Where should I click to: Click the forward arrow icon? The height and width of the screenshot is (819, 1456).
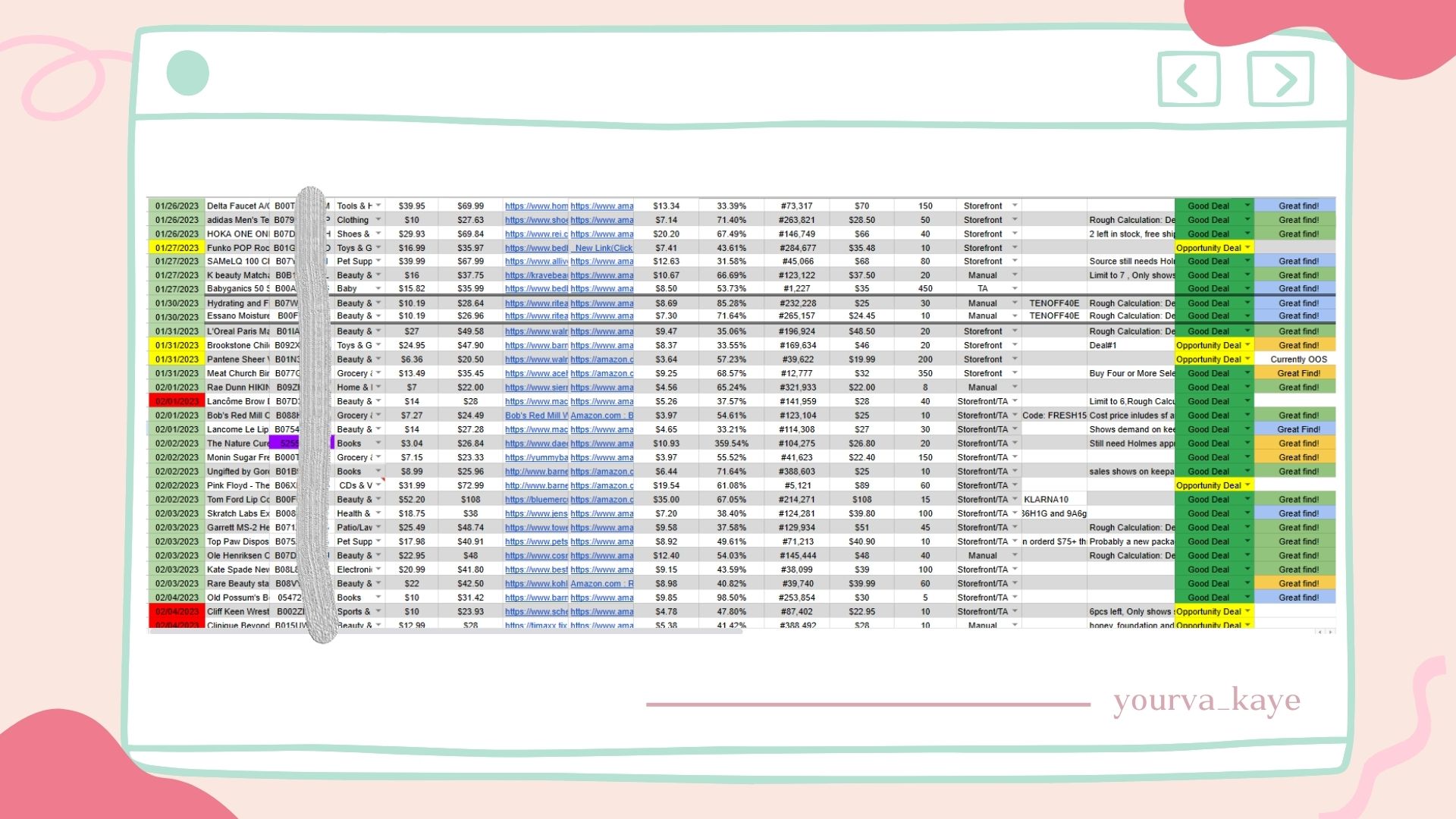1281,78
